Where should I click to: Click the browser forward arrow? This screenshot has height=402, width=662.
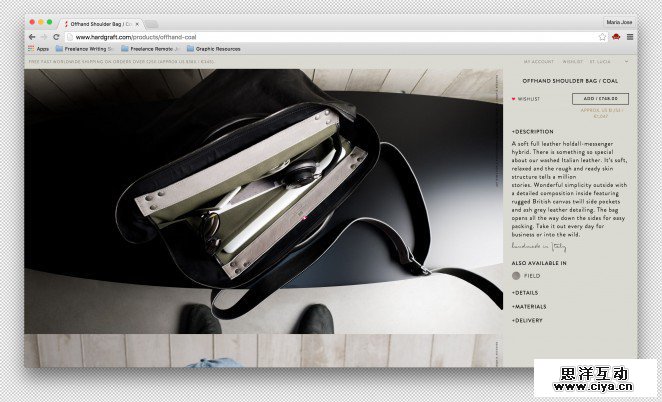pyautogui.click(x=44, y=36)
